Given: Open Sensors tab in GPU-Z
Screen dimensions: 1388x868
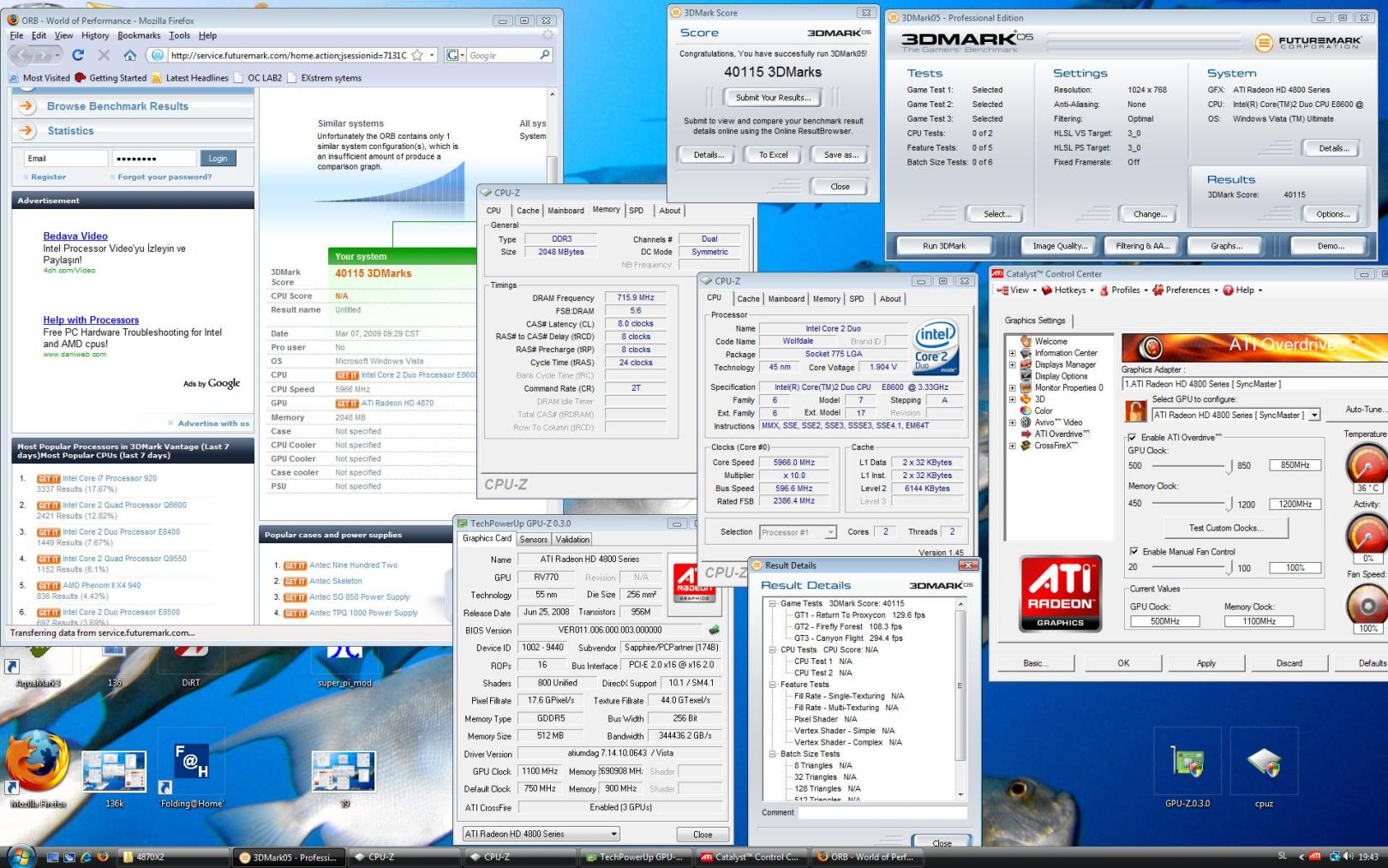Looking at the screenshot, I should (x=533, y=540).
